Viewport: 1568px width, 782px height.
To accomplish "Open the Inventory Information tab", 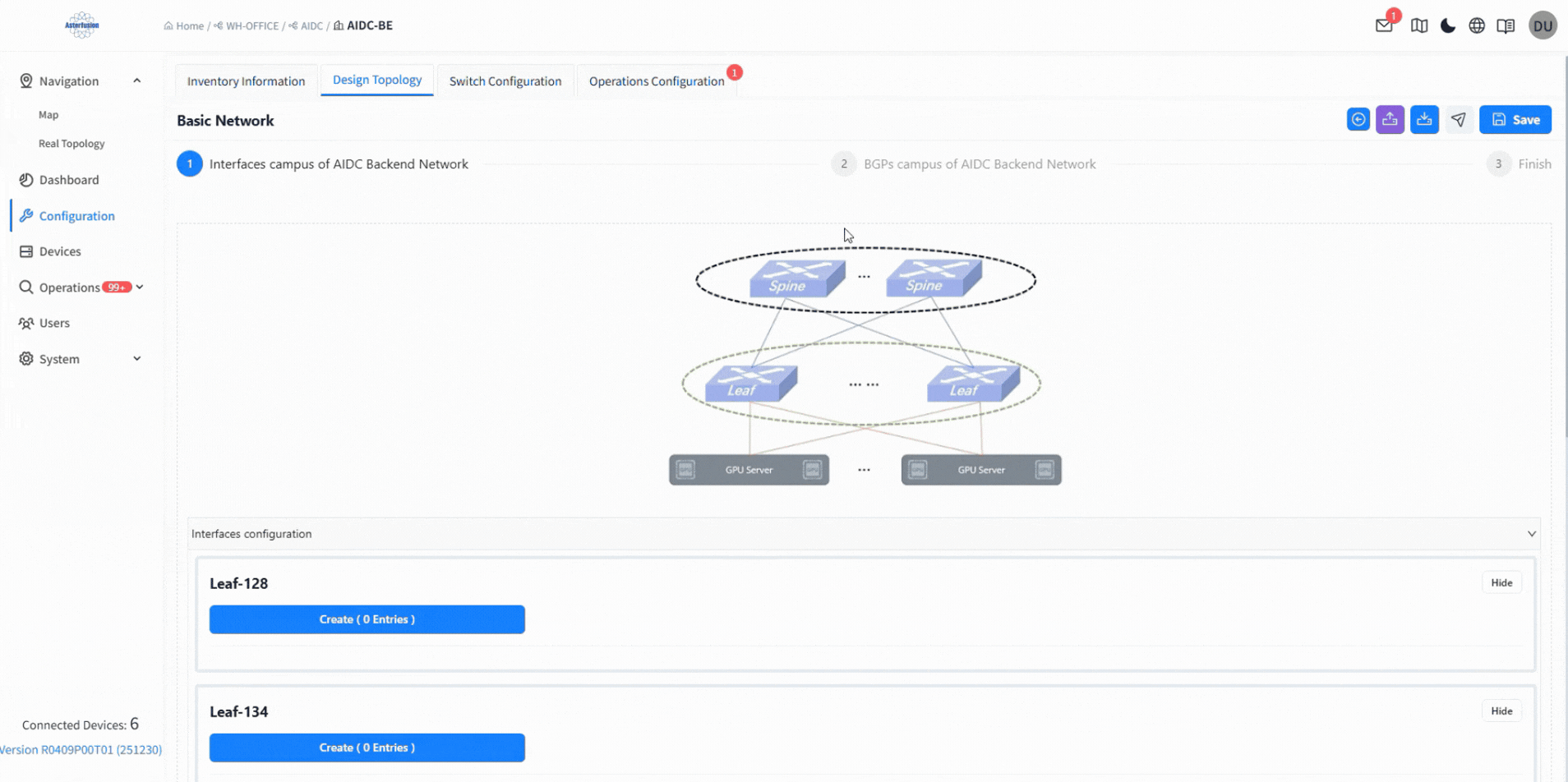I will 246,80.
